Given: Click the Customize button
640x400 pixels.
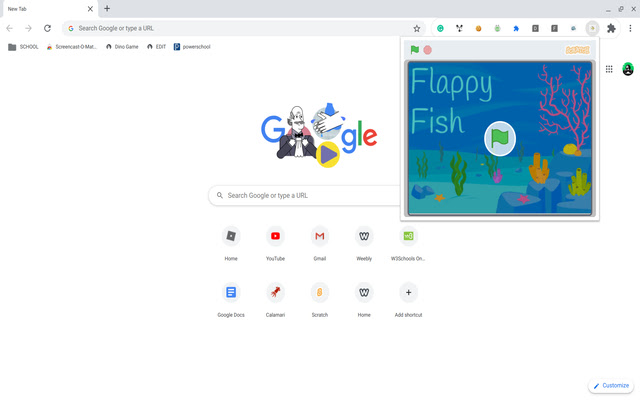Looking at the screenshot, I should [611, 386].
